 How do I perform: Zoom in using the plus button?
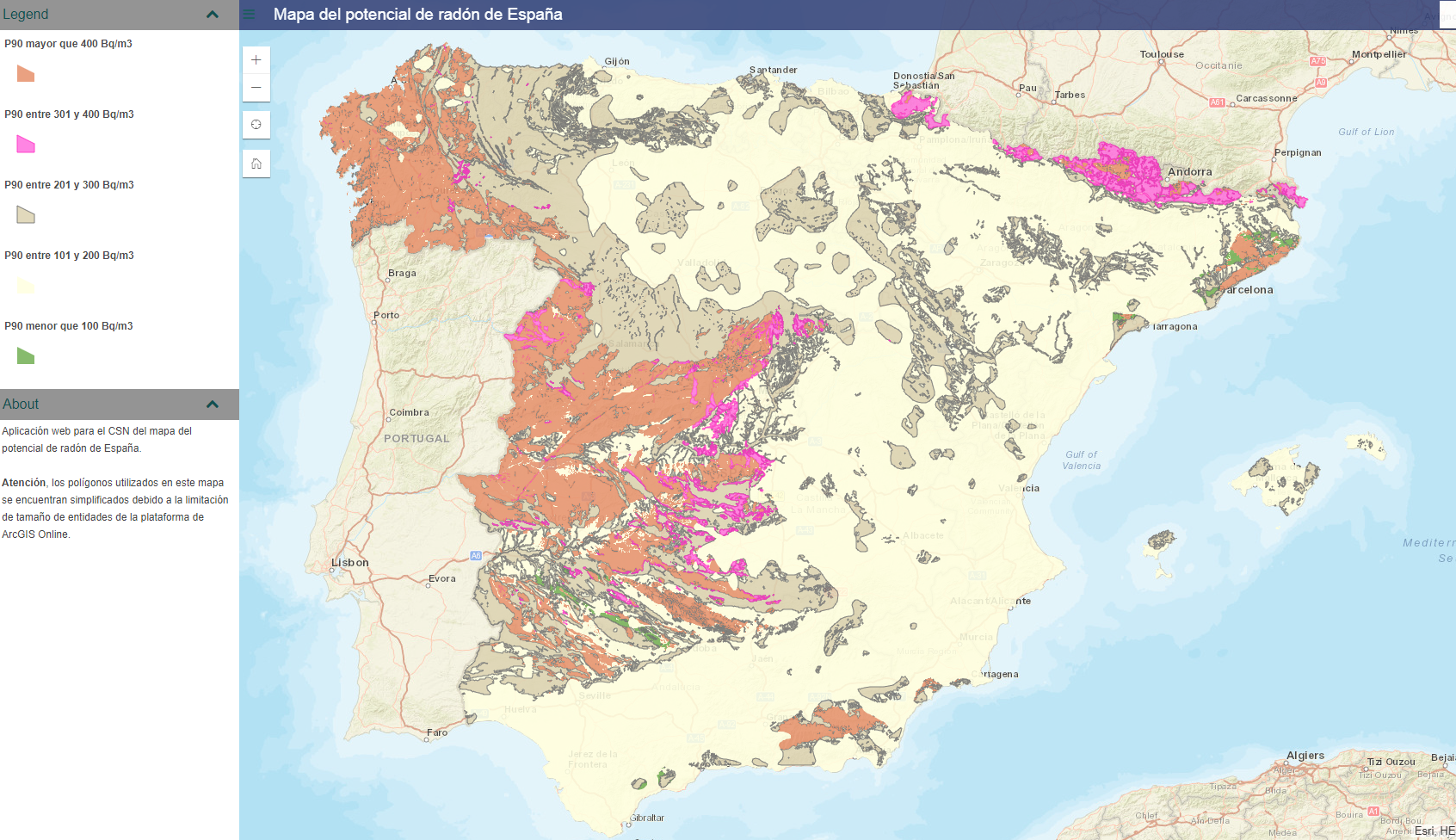point(256,59)
